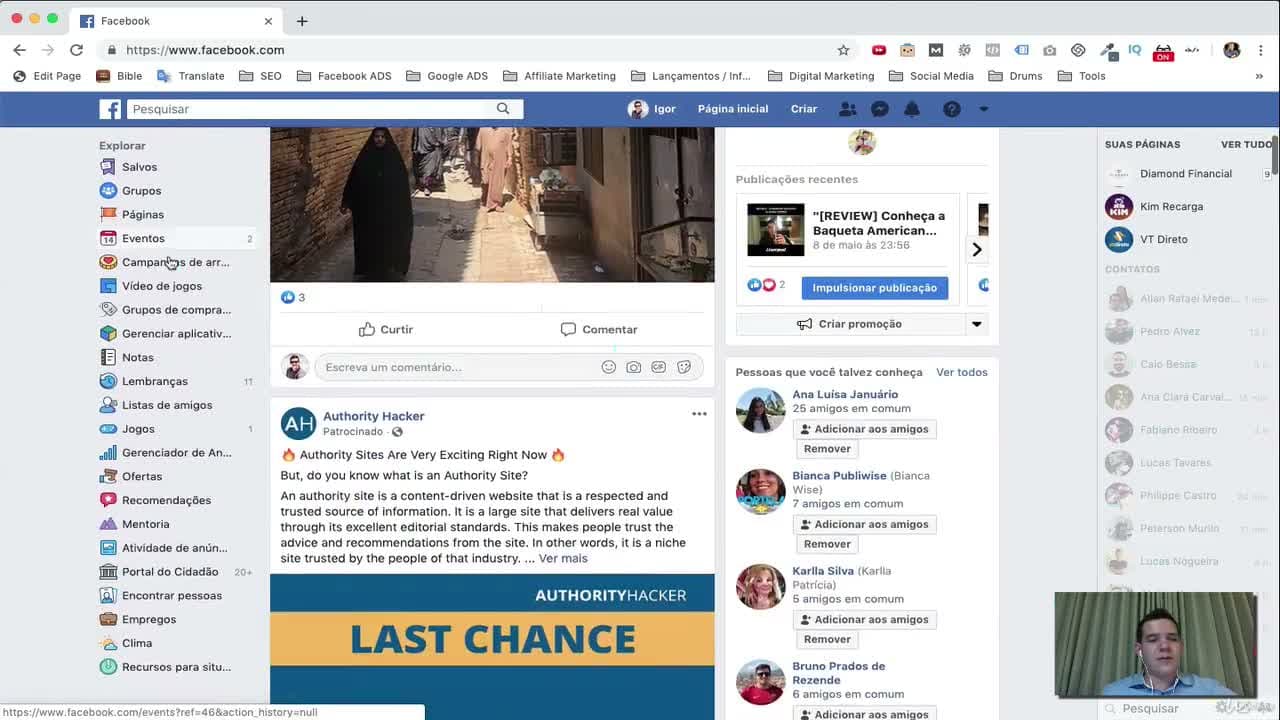Open Ver todos for people suggestions

coord(962,372)
